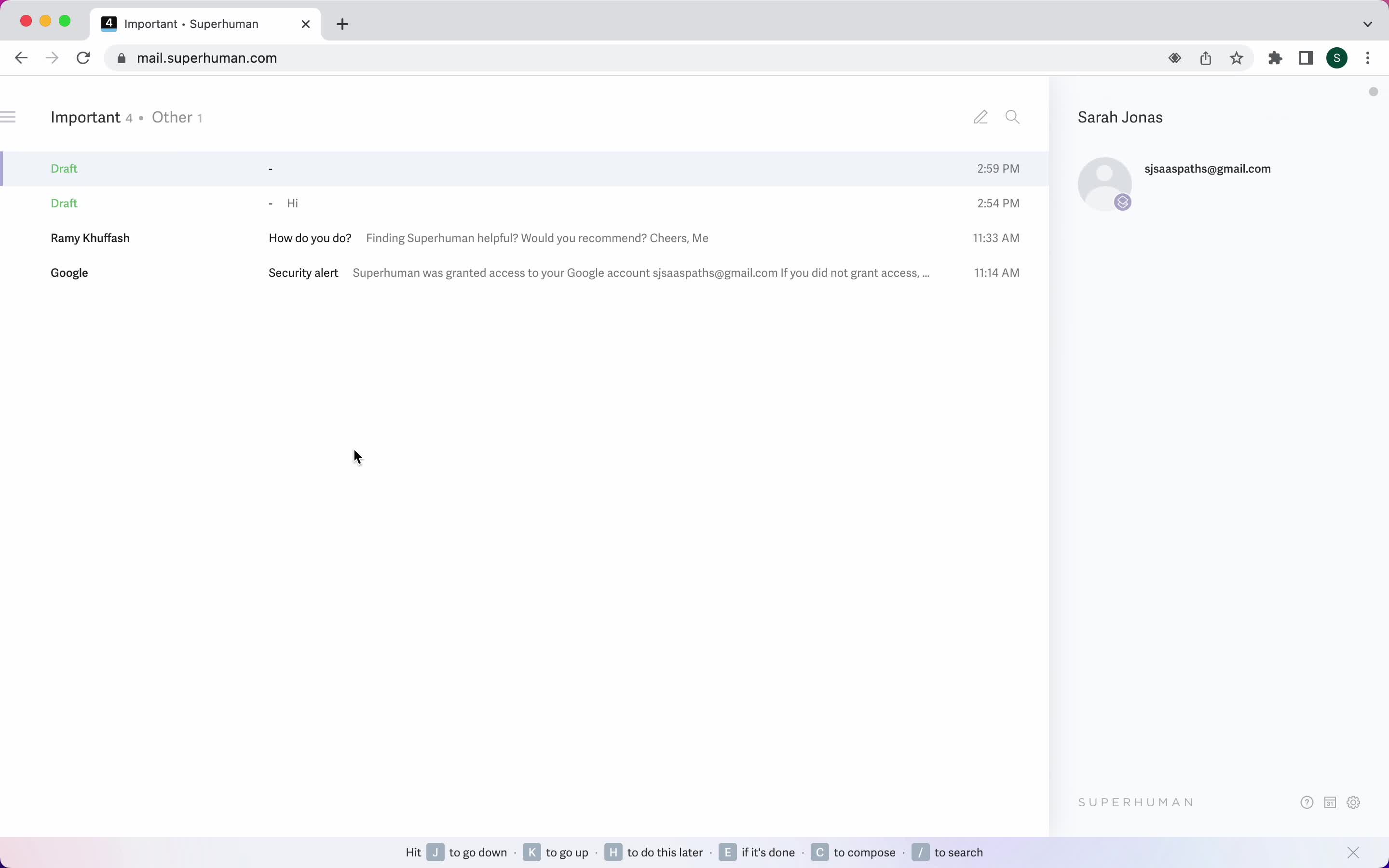Close the Superhuman browser tab
Image resolution: width=1389 pixels, height=868 pixels.
(306, 24)
